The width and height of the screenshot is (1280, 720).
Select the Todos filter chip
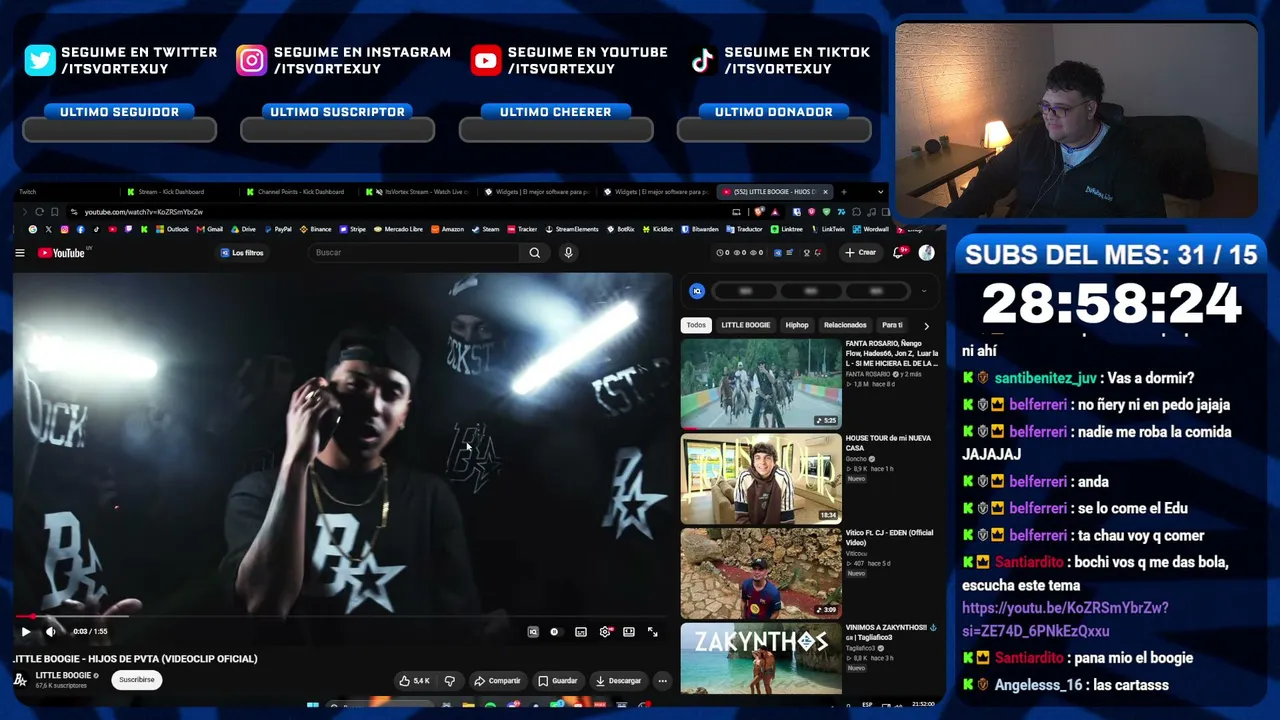tap(696, 325)
